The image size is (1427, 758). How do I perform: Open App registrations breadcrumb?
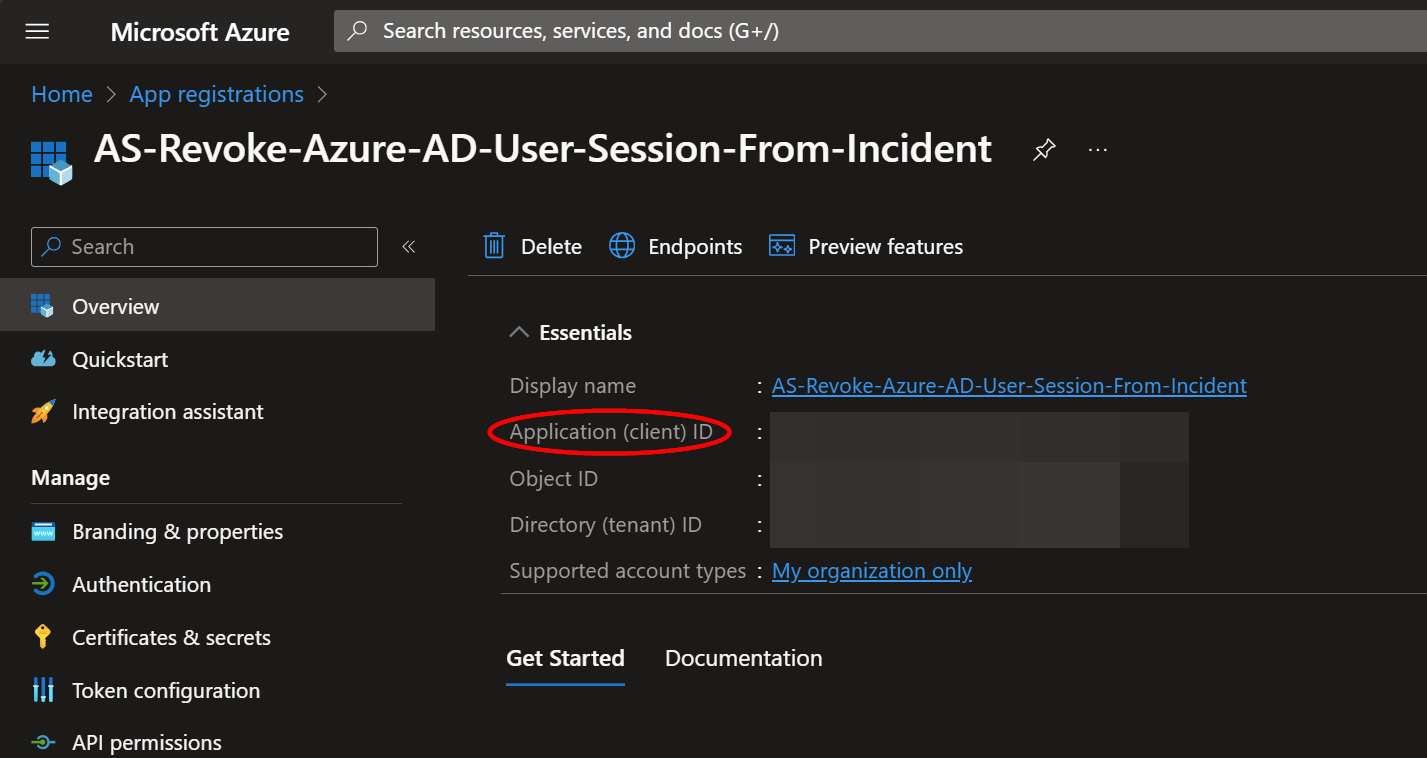tap(217, 94)
